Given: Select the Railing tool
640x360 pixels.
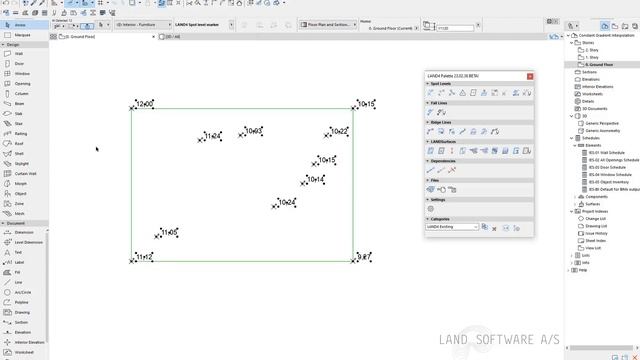Looking at the screenshot, I should [x=24, y=133].
